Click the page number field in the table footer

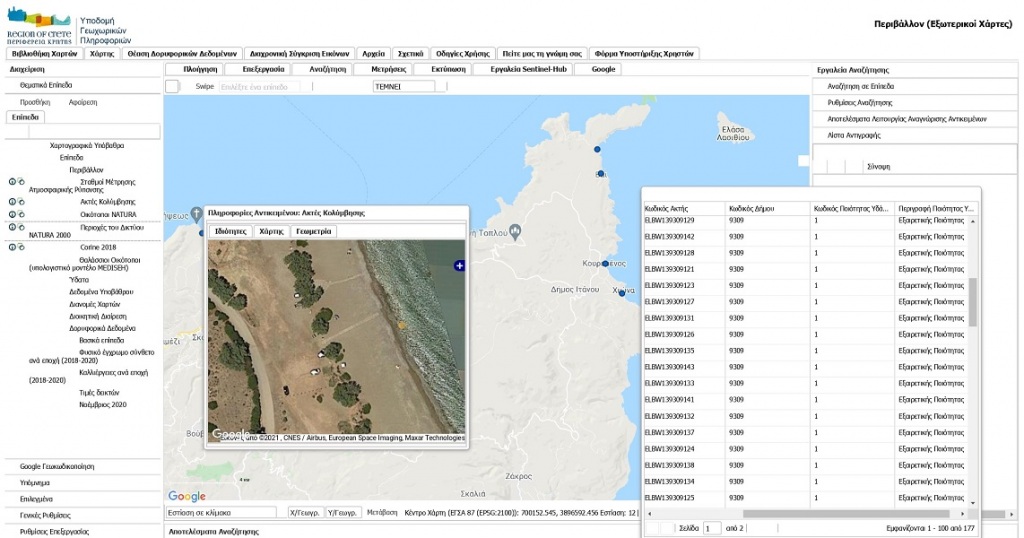tap(711, 527)
